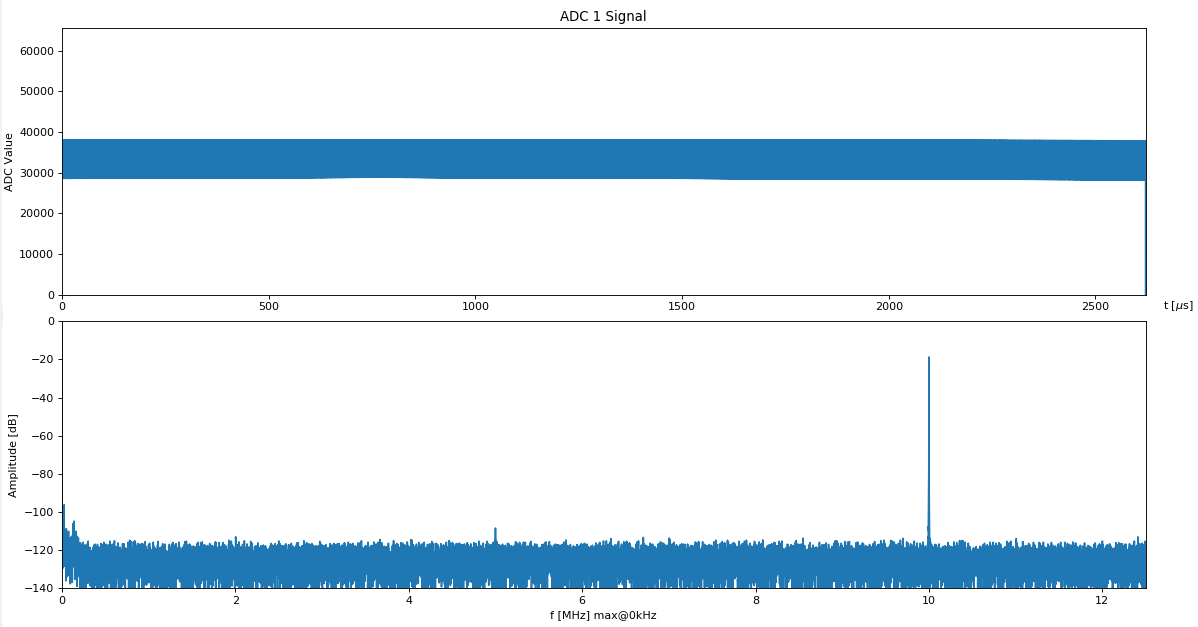Click the blue ADC signal band
The height and width of the screenshot is (627, 1198).
[x=604, y=160]
